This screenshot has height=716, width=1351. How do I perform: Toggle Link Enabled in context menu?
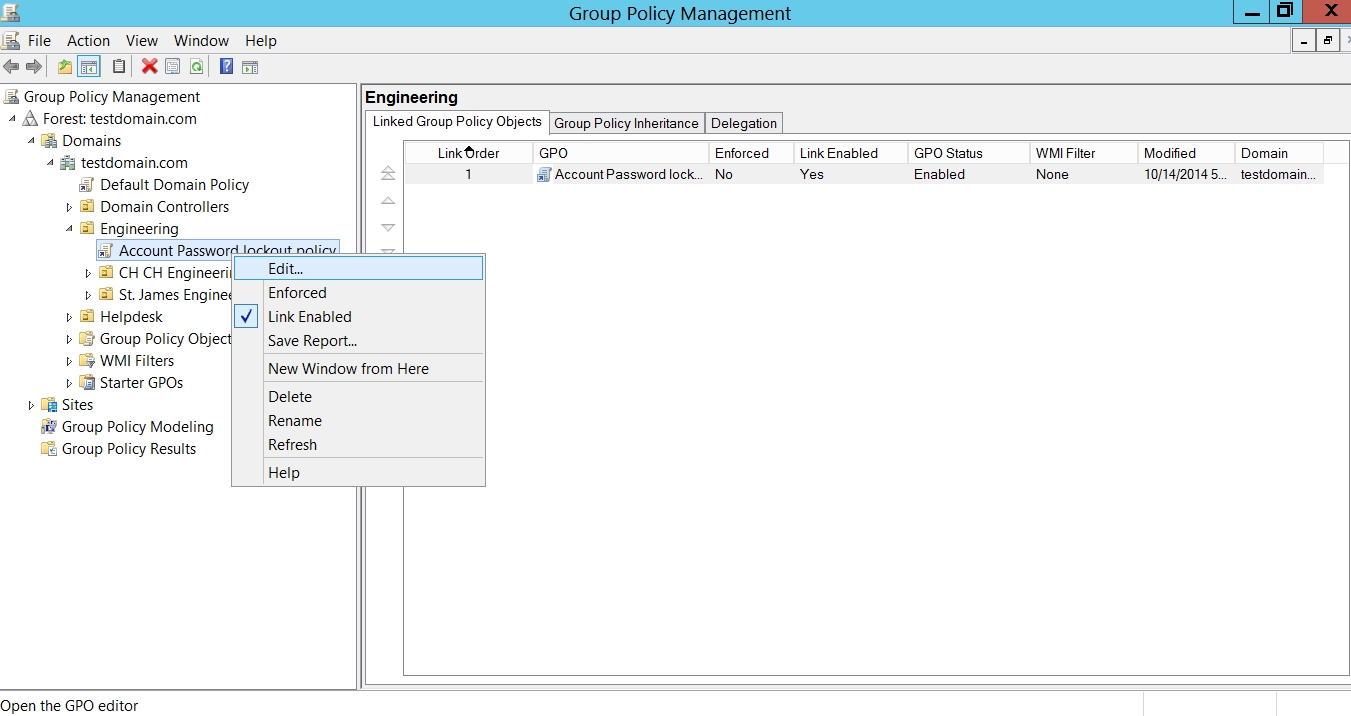click(309, 317)
